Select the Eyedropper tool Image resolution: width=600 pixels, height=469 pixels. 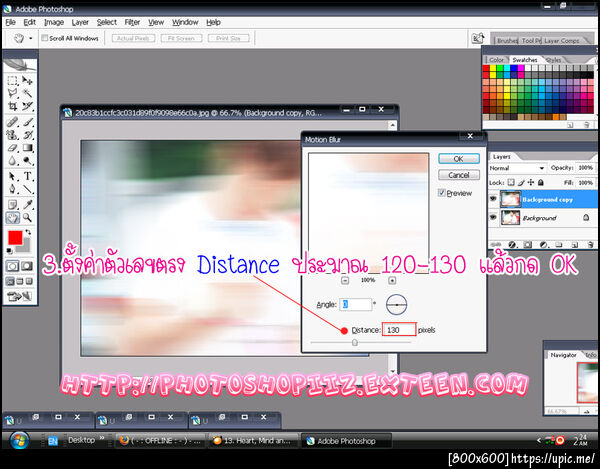tap(27, 205)
